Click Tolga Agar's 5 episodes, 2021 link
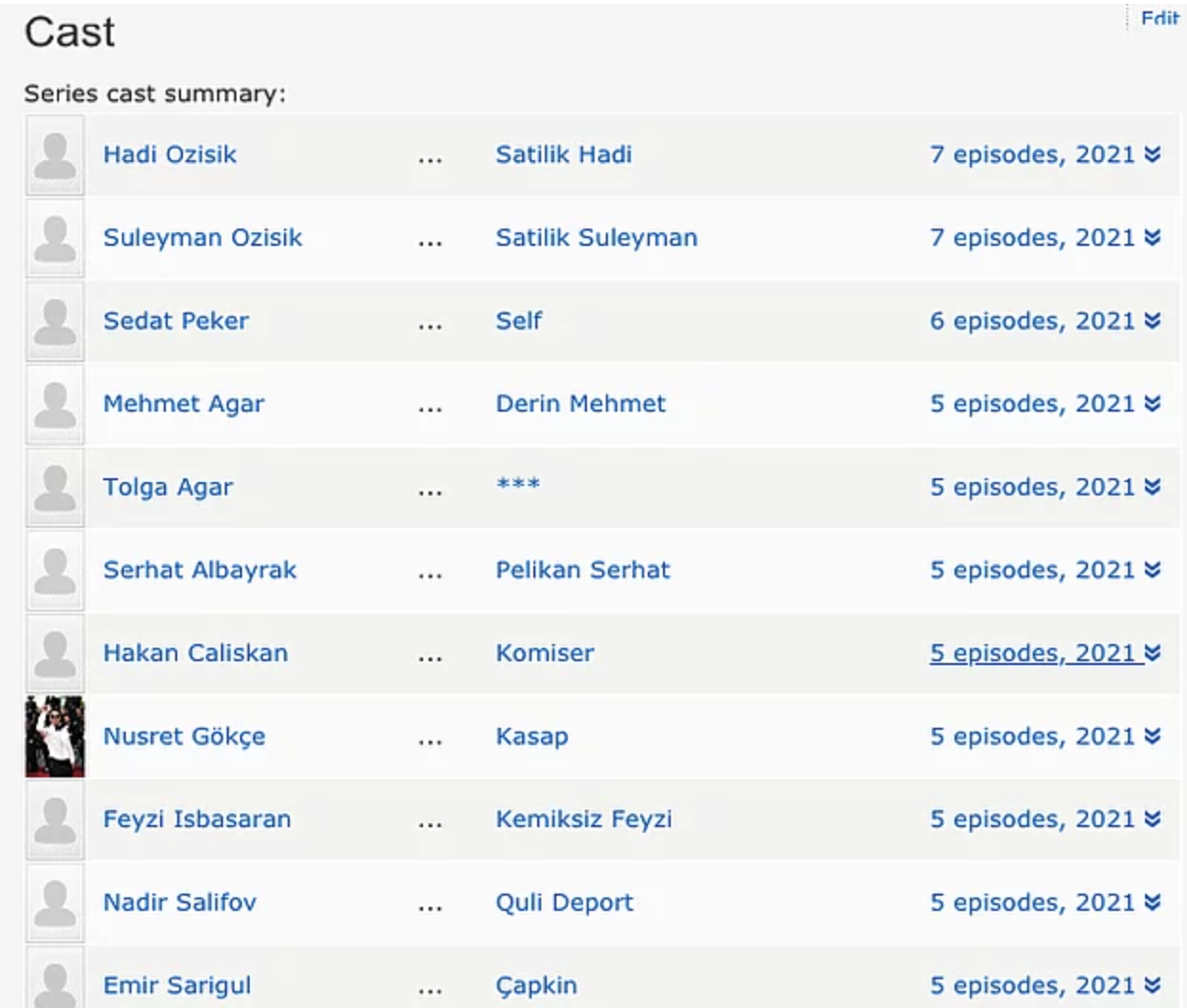The height and width of the screenshot is (1008, 1187). [1033, 487]
